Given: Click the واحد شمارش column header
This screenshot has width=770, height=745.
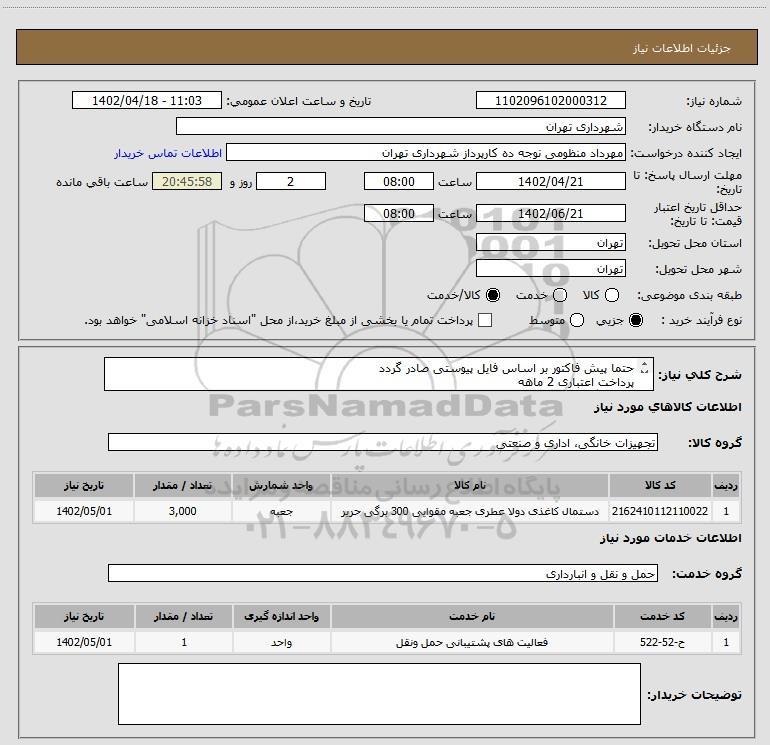Looking at the screenshot, I should click(x=281, y=485).
